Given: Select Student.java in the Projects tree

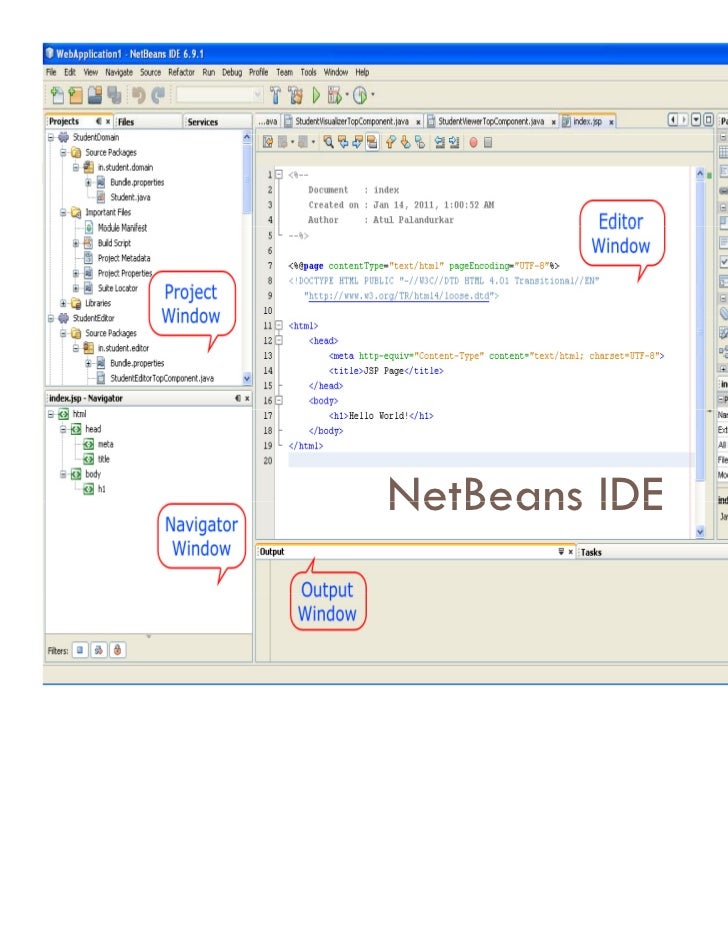Looking at the screenshot, I should (x=130, y=197).
